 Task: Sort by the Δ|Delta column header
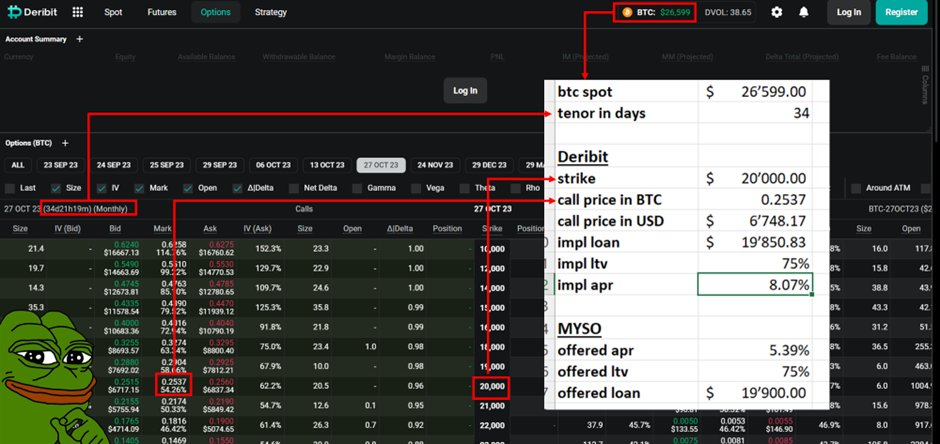[399, 228]
